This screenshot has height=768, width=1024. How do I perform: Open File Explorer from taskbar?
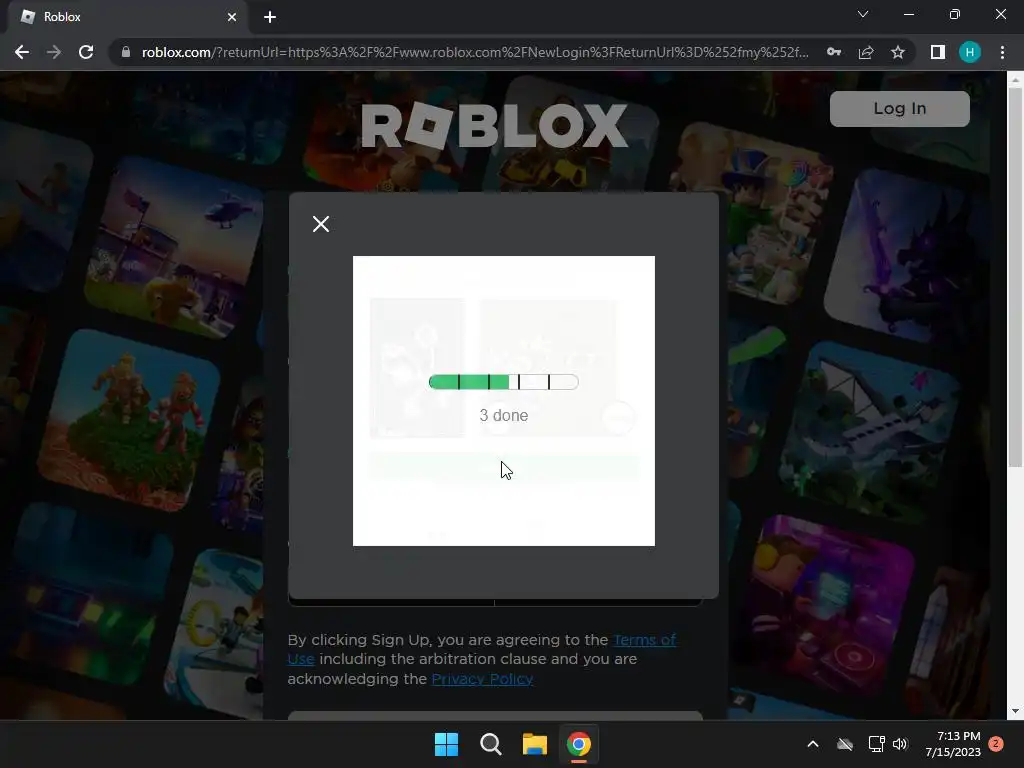(x=535, y=744)
